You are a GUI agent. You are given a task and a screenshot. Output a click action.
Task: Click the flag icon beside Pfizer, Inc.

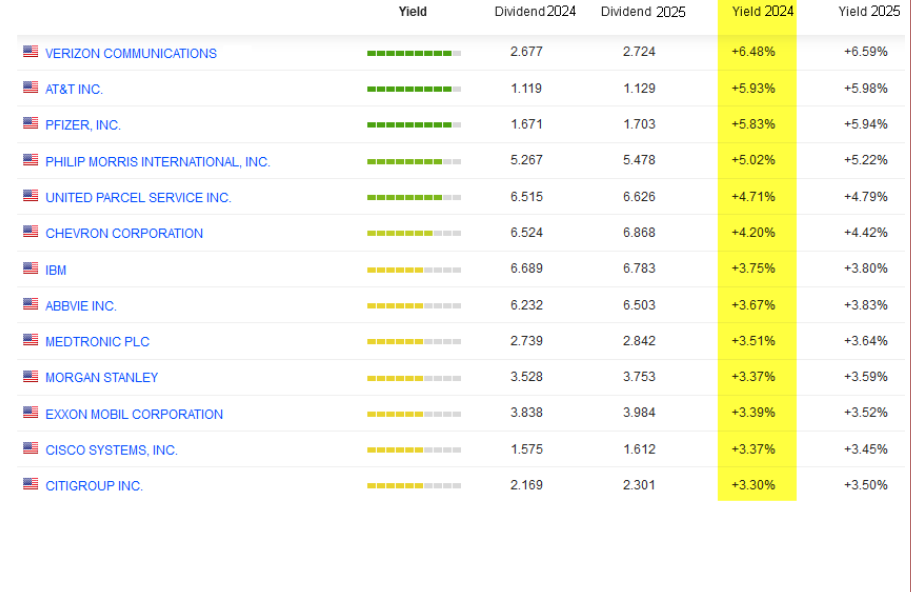(30, 124)
